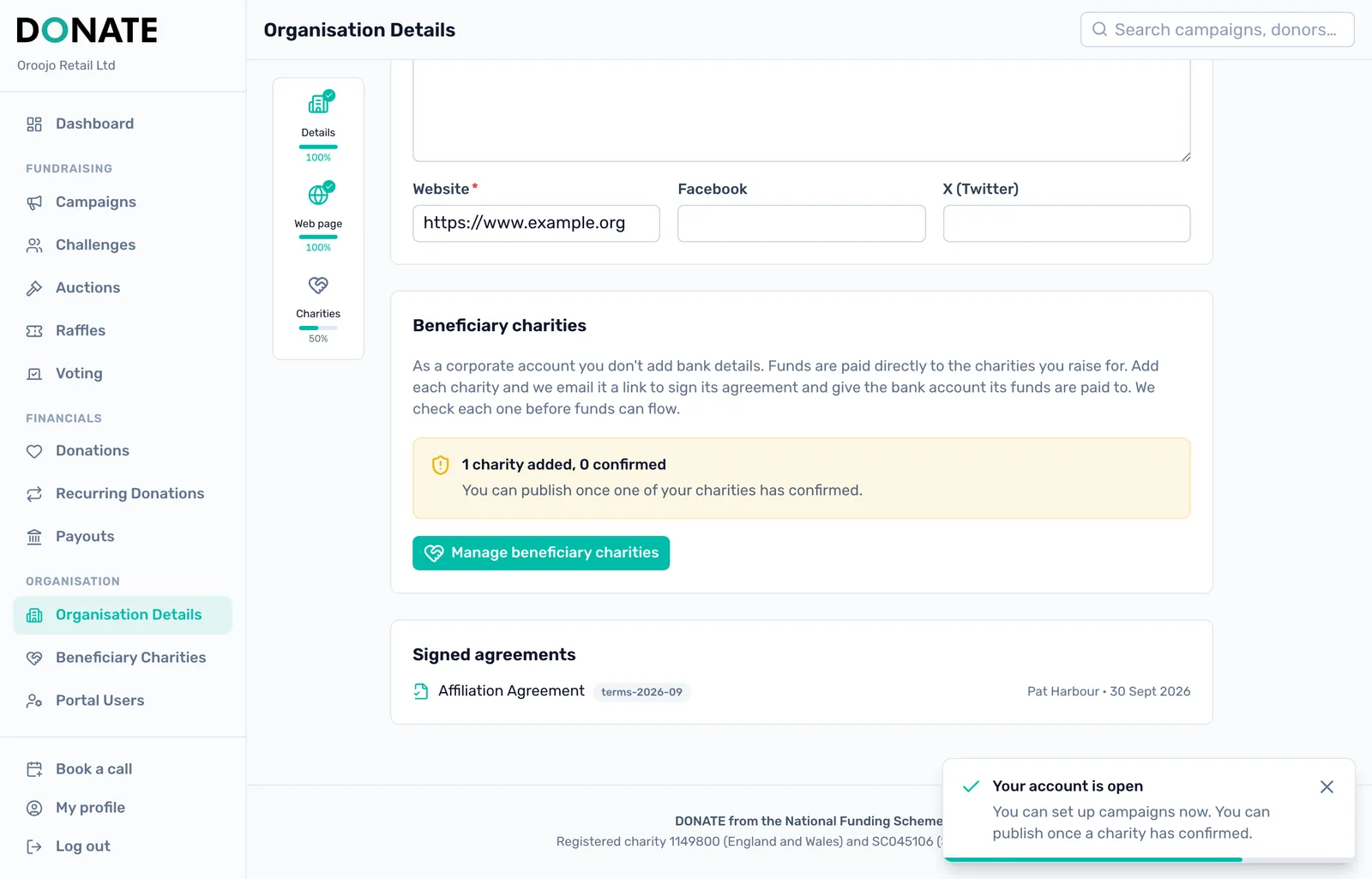
Task: Click the Challenges people icon
Action: point(34,245)
